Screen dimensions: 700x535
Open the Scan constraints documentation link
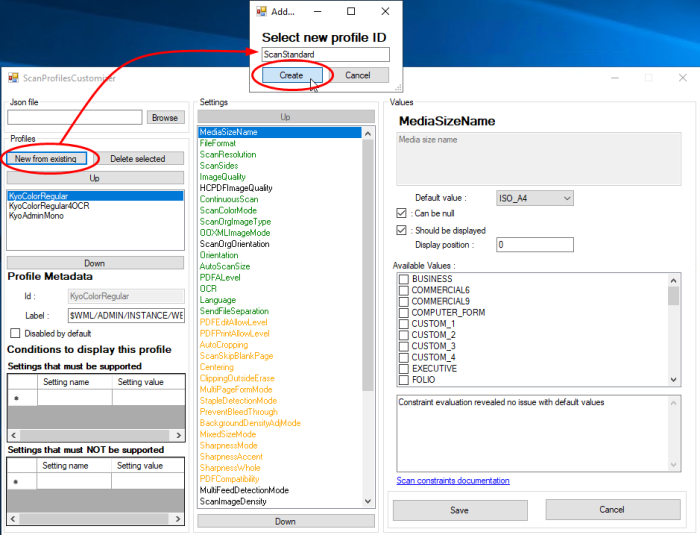click(453, 481)
